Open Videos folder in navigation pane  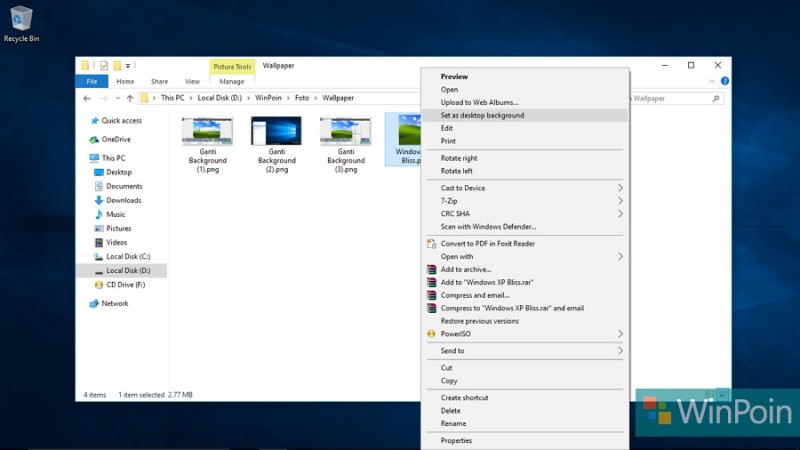point(111,242)
